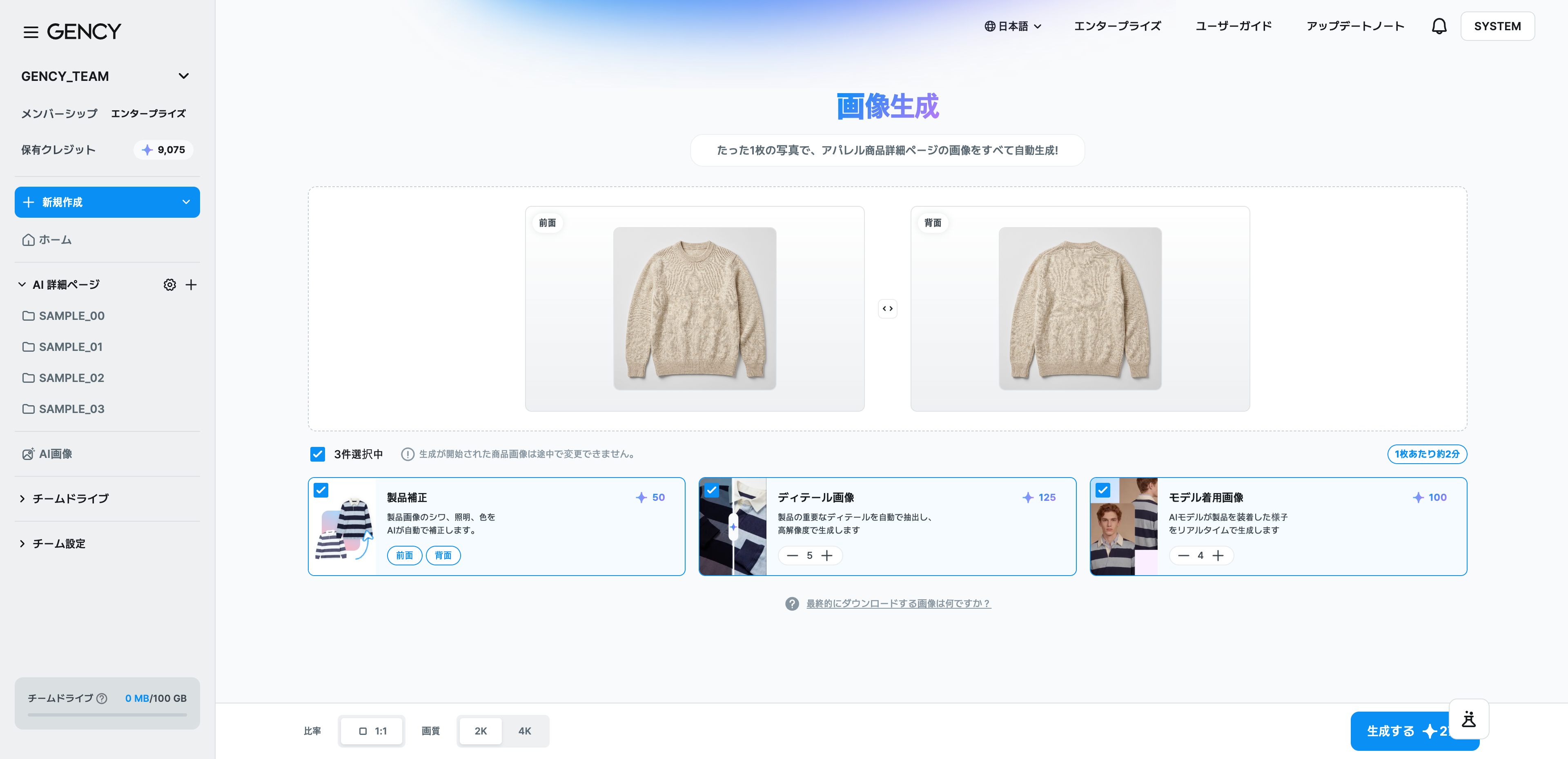Image resolution: width=1568 pixels, height=759 pixels.
Task: Open the notifications bell
Action: tap(1439, 26)
